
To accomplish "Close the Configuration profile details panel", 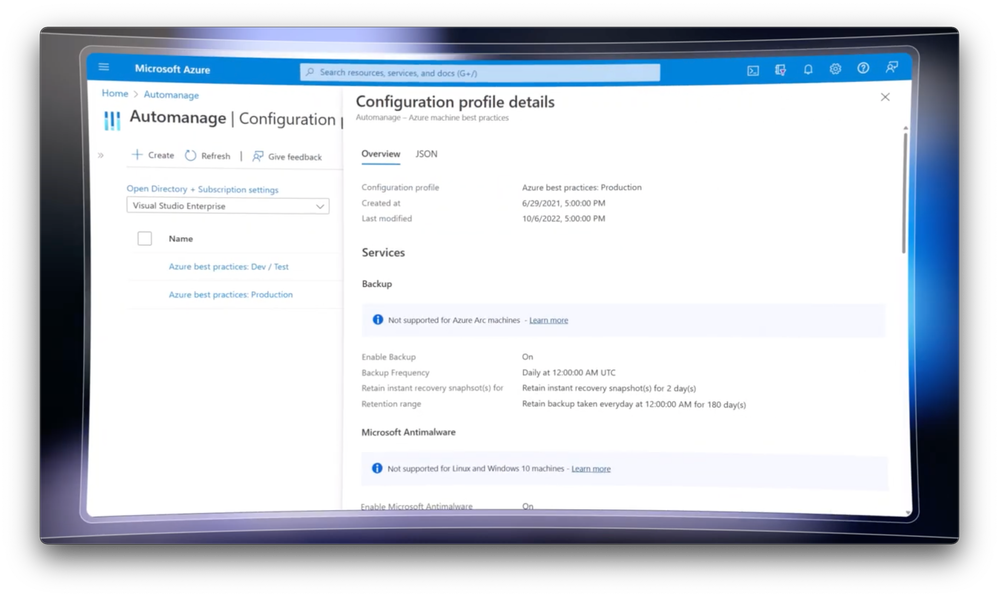I will pos(885,97).
